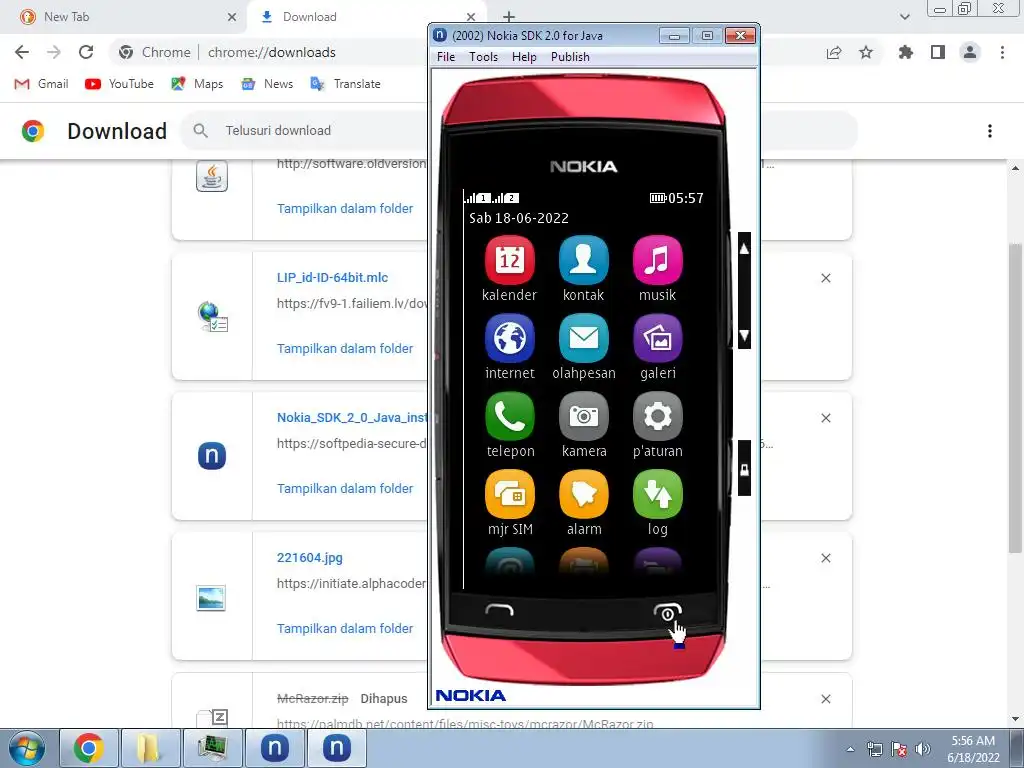Open Maps bookmark

pyautogui.click(x=197, y=84)
